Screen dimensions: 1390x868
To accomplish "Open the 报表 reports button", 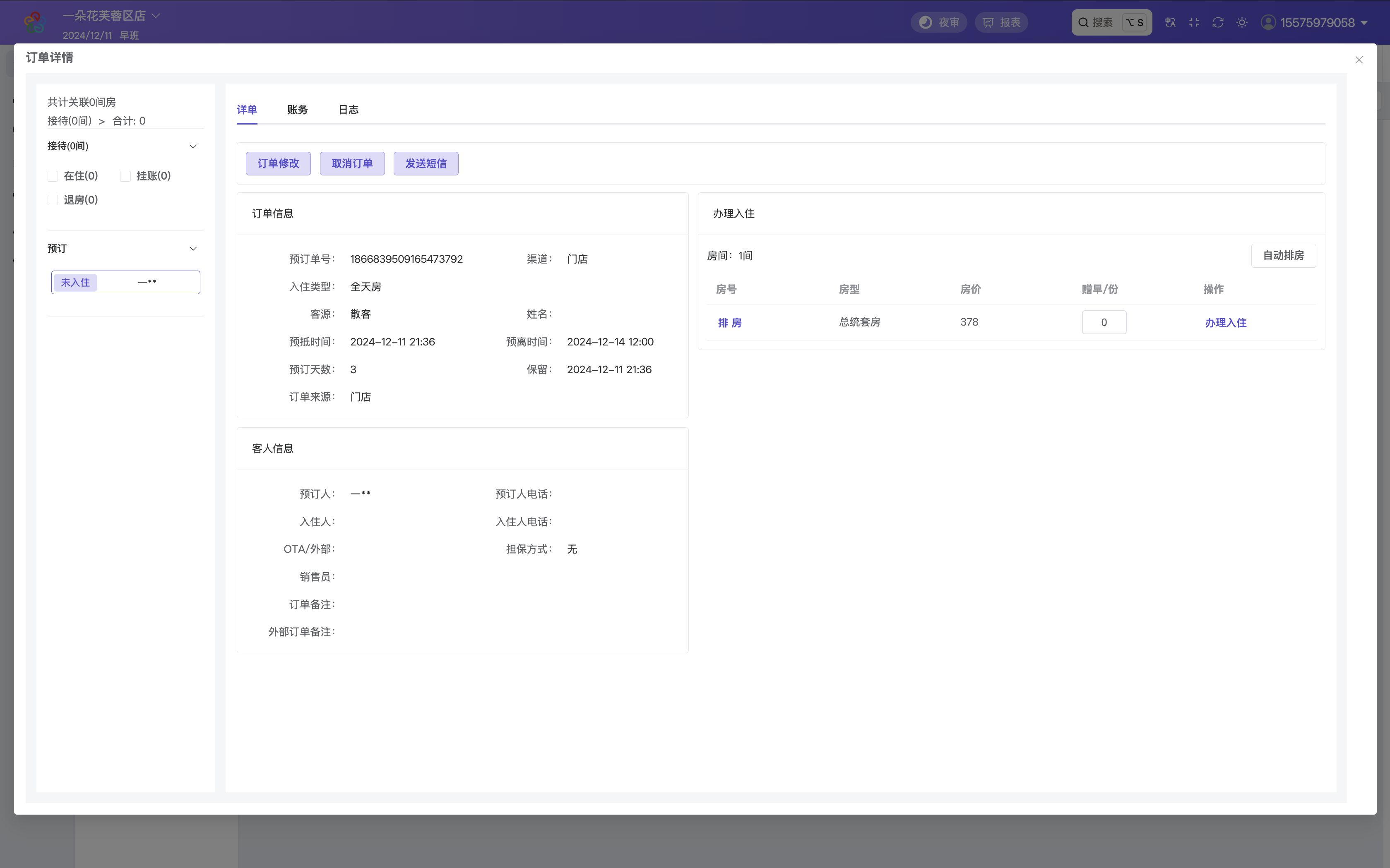I will pyautogui.click(x=1001, y=22).
